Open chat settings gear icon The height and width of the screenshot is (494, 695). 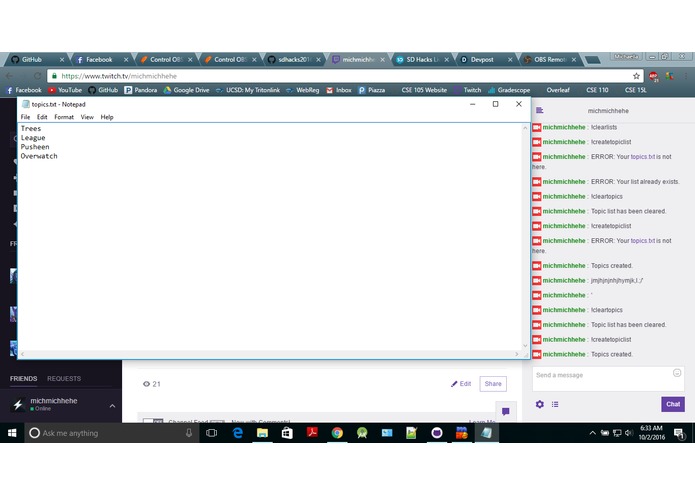[x=539, y=404]
